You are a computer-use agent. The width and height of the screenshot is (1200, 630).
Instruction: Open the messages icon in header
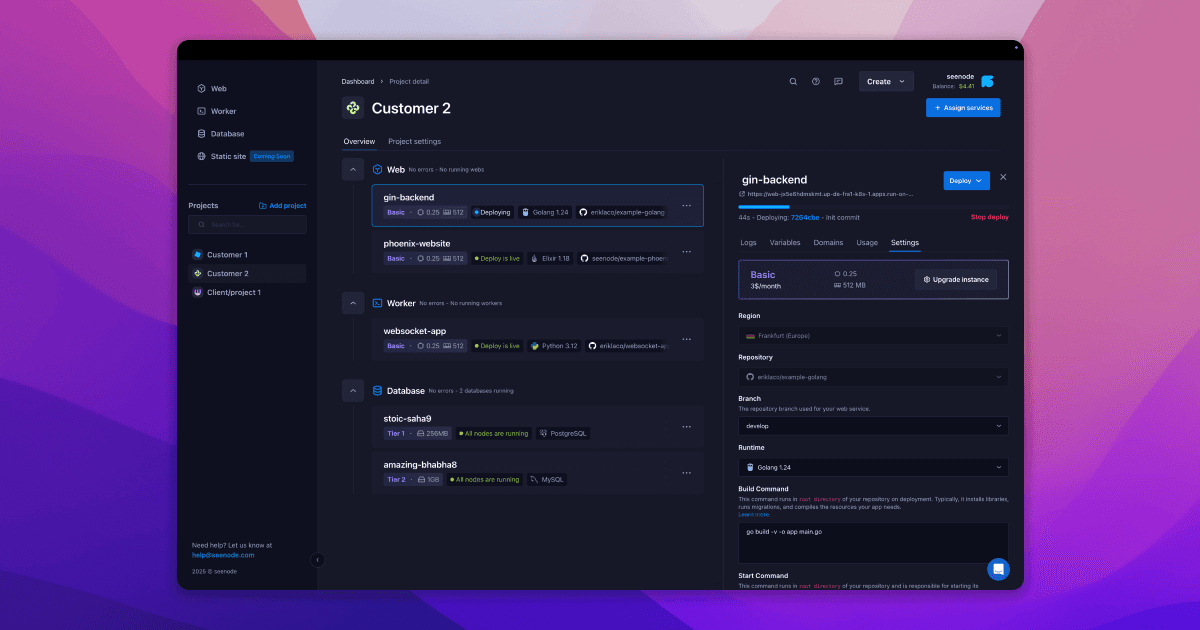[838, 82]
